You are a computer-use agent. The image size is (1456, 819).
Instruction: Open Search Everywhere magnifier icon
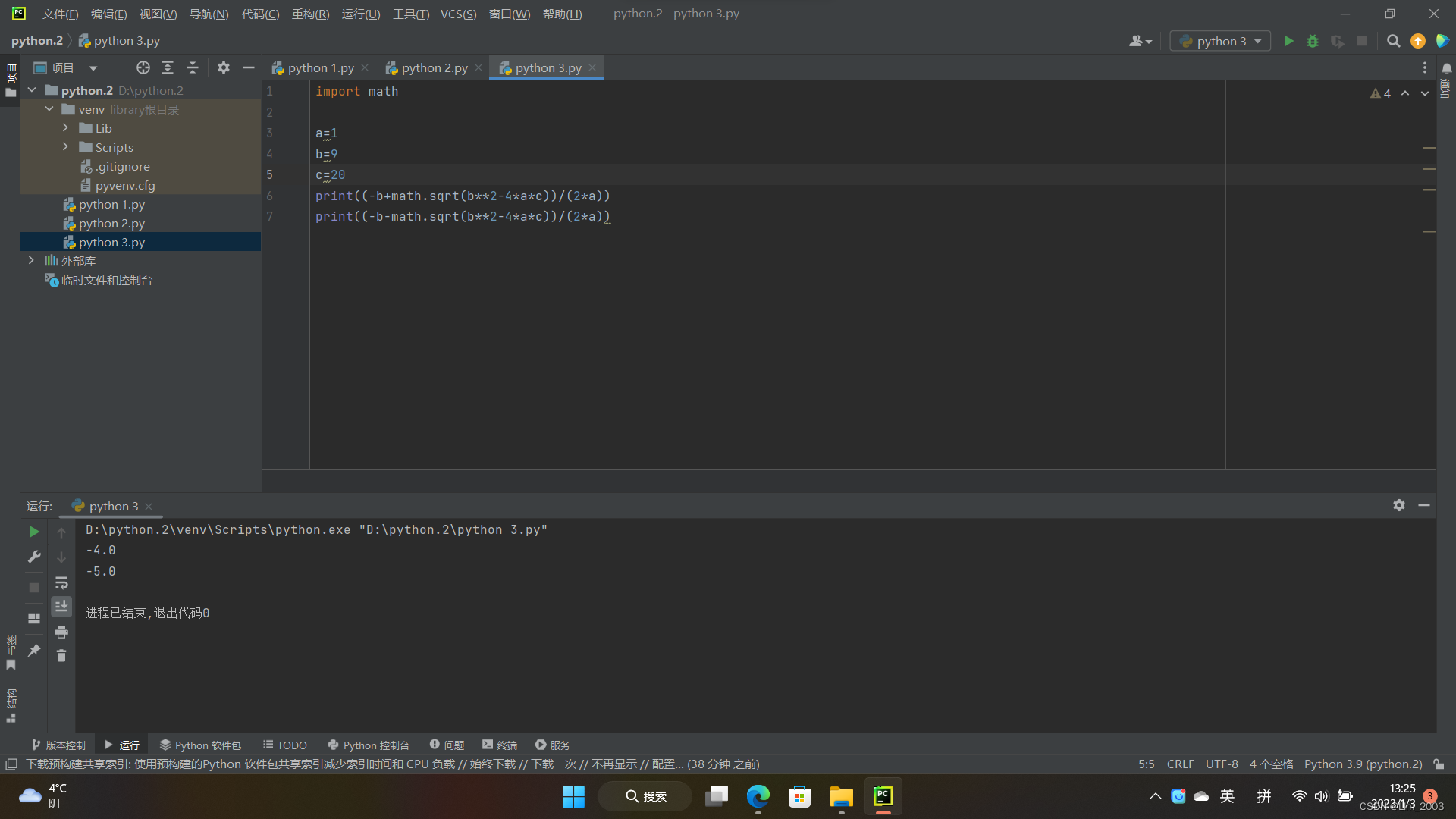(x=1393, y=41)
